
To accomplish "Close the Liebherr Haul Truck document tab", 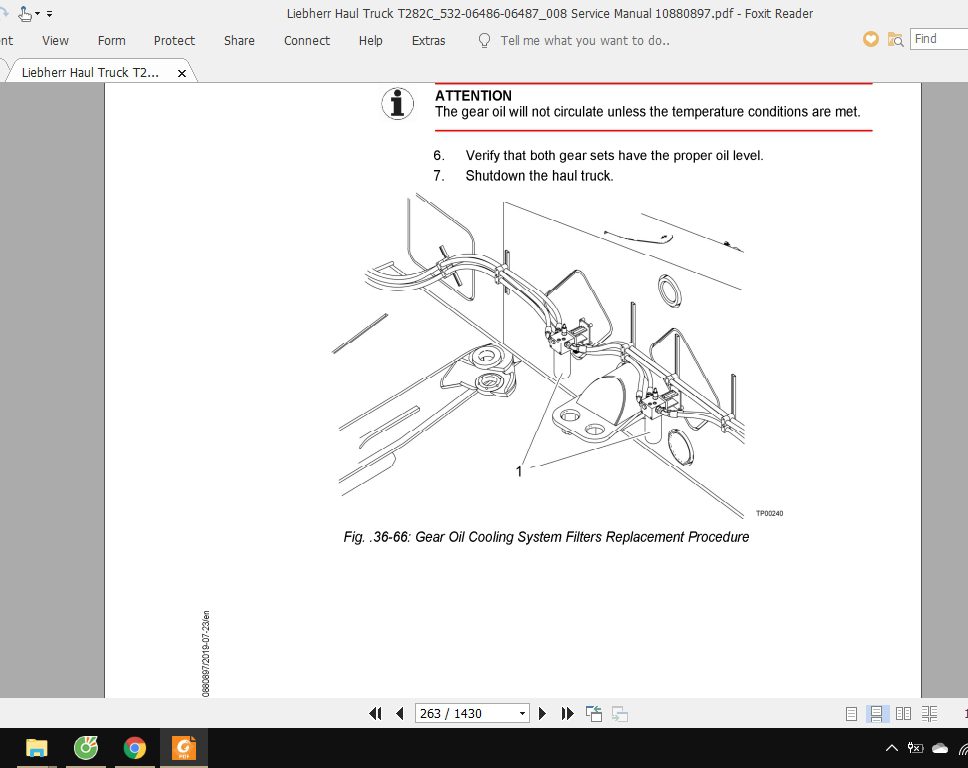I will coord(182,73).
